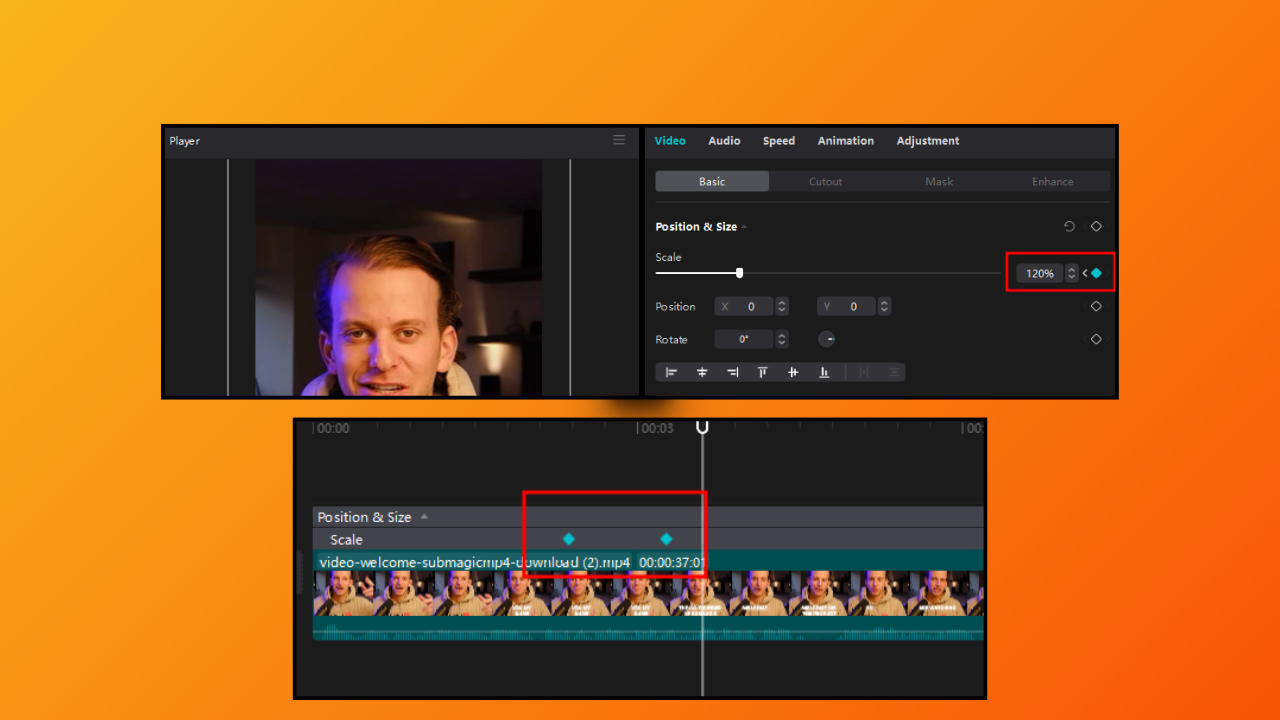
Task: Select the Cutout option
Action: pos(825,181)
